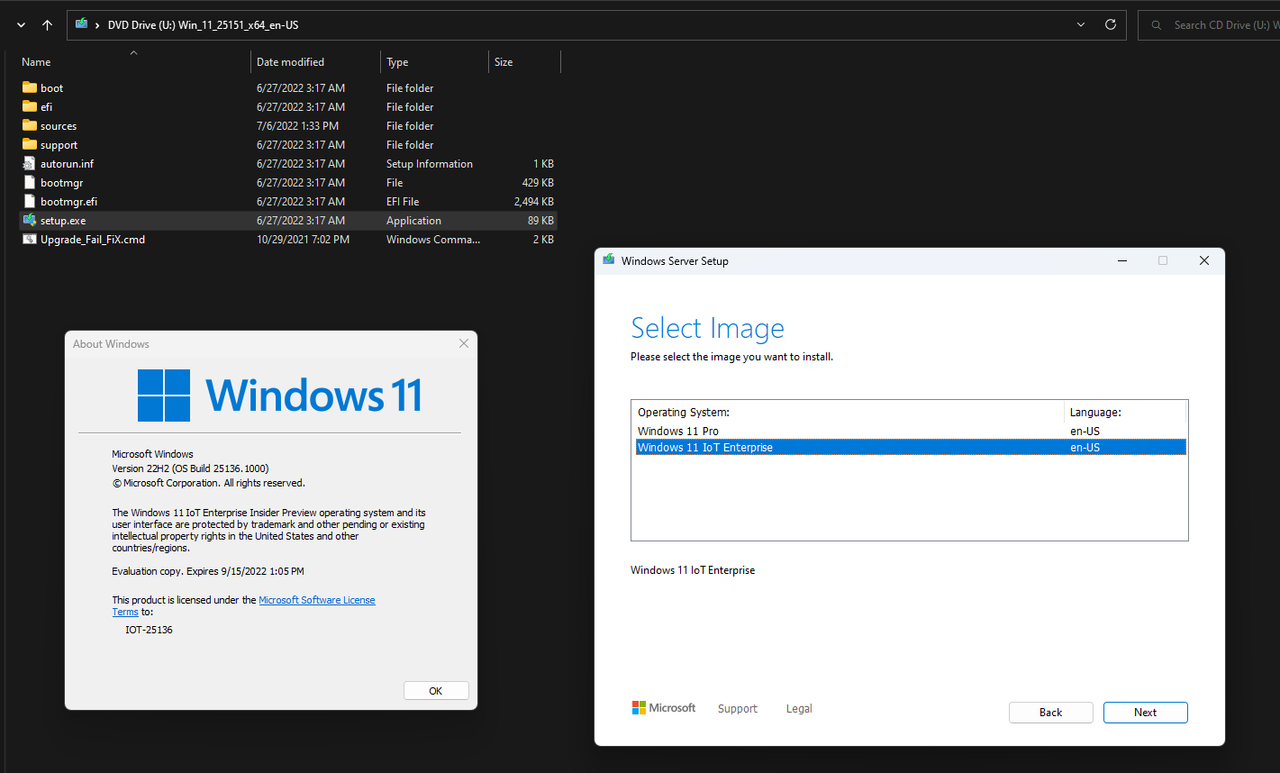Click the DVD drive icon in address bar
Viewport: 1280px width, 773px height.
82,25
